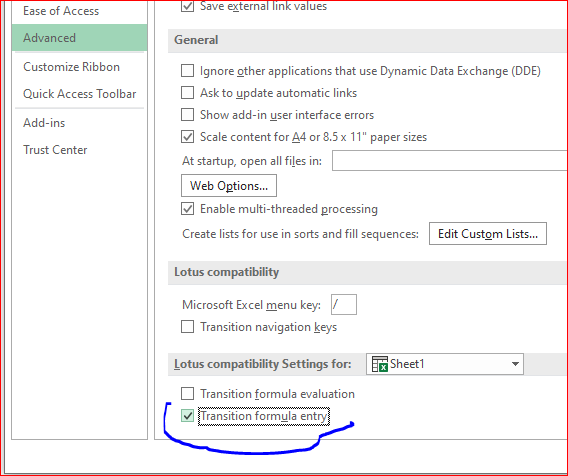Click the Microsoft Excel menu key field
This screenshot has height=476, width=568.
344,305
